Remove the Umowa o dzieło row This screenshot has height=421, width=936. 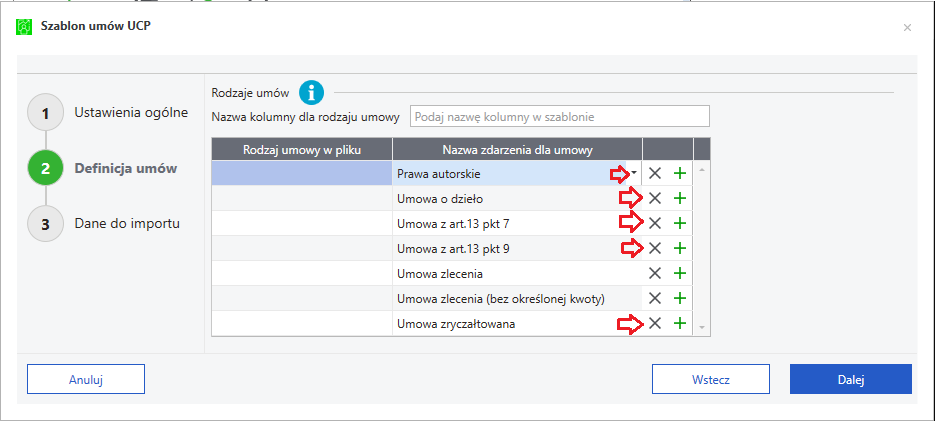655,198
